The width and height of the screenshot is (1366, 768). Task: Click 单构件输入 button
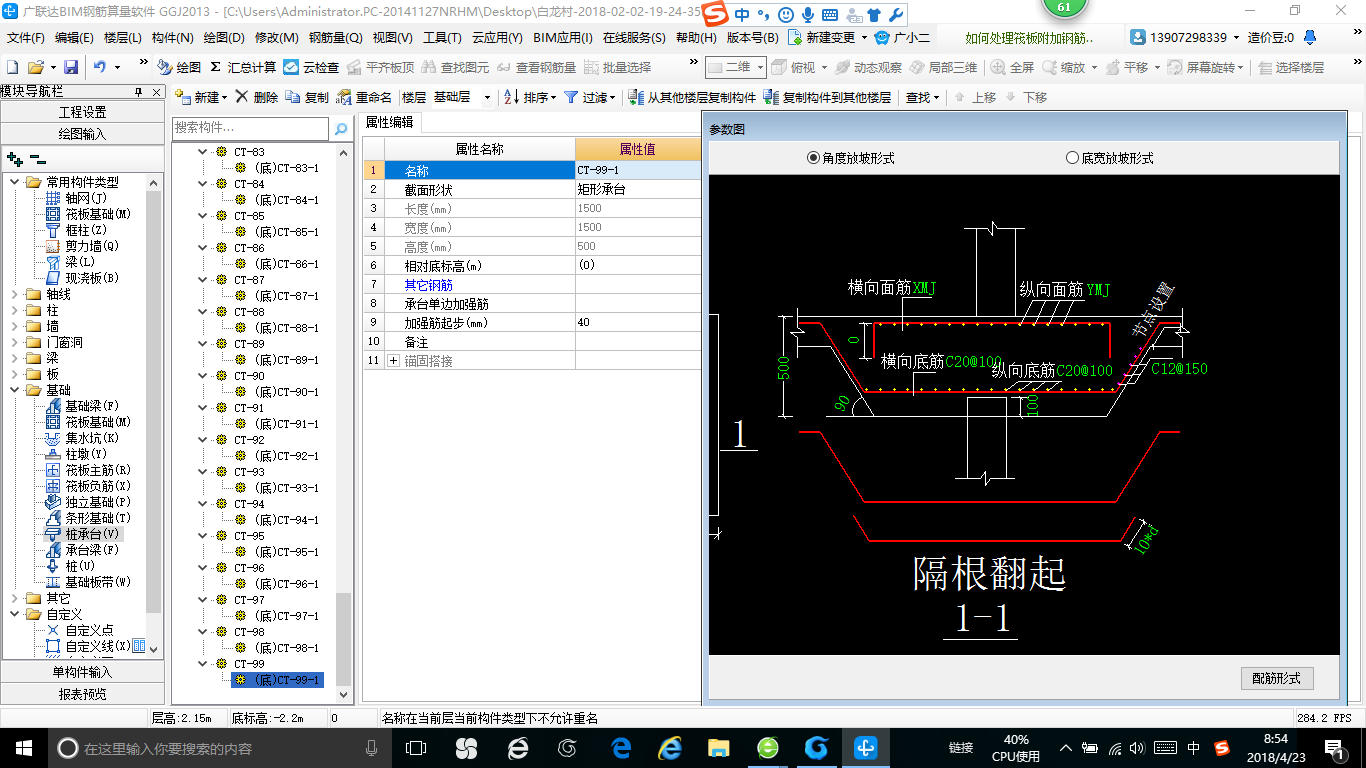[83, 672]
